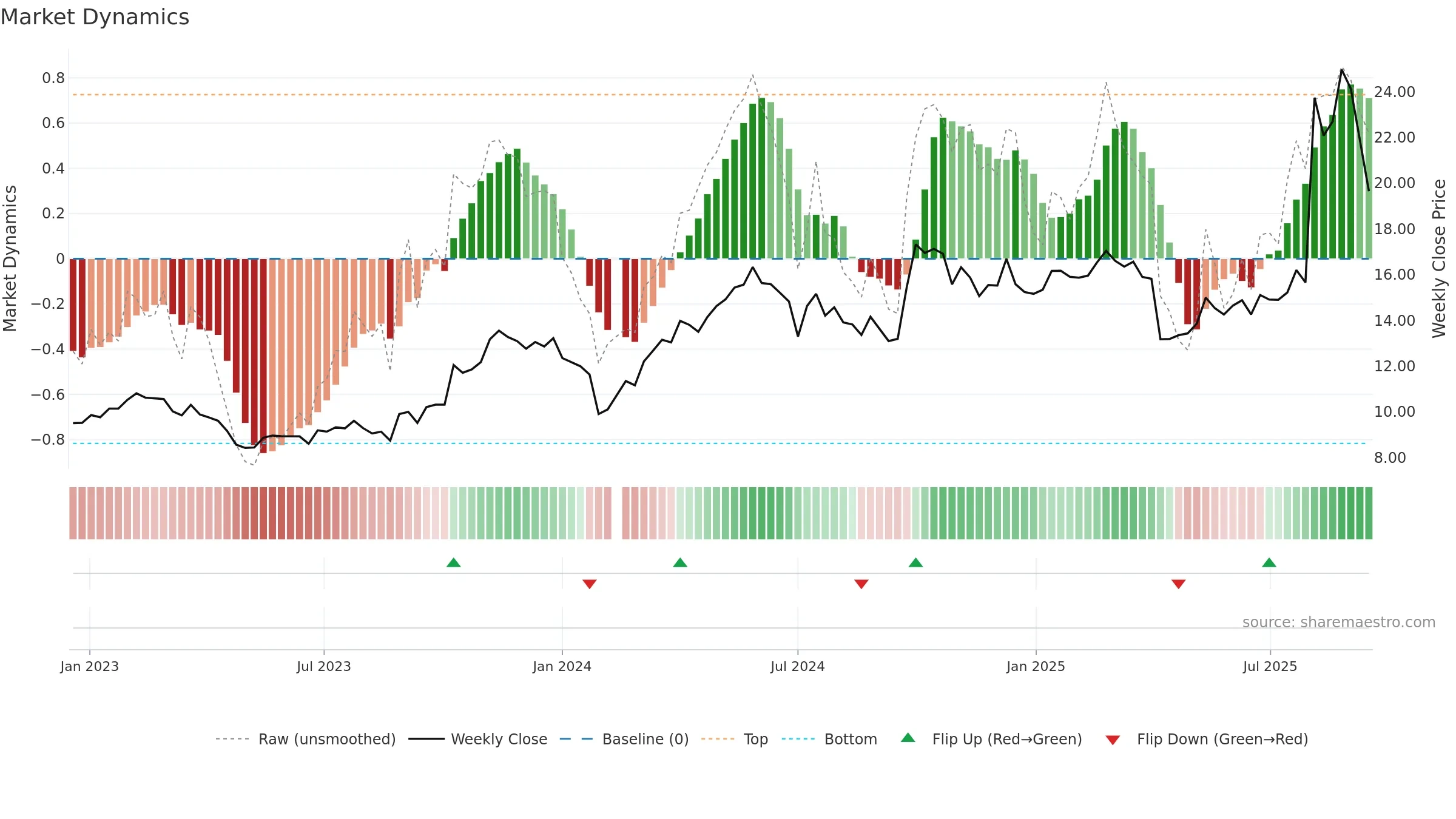This screenshot has width=1456, height=819.
Task: Select the flip-down marker near April 2025
Action: [x=1179, y=584]
